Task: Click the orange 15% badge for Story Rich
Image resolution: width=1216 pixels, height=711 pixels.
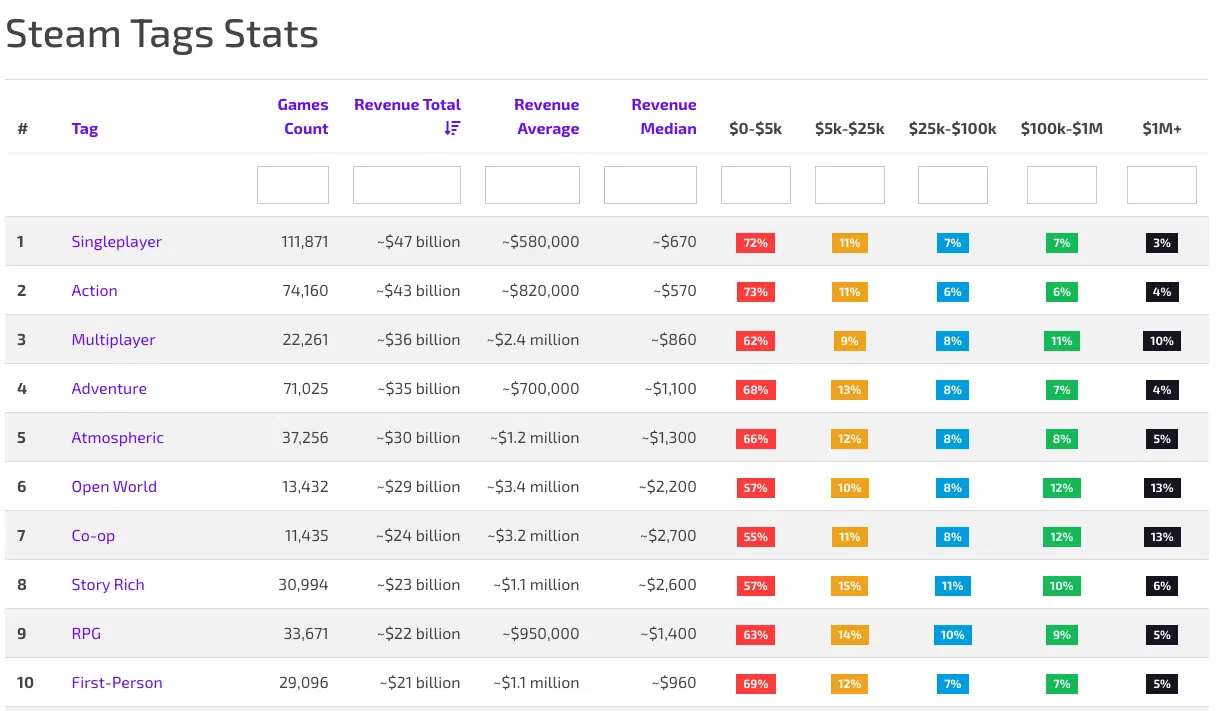Action: (x=850, y=586)
